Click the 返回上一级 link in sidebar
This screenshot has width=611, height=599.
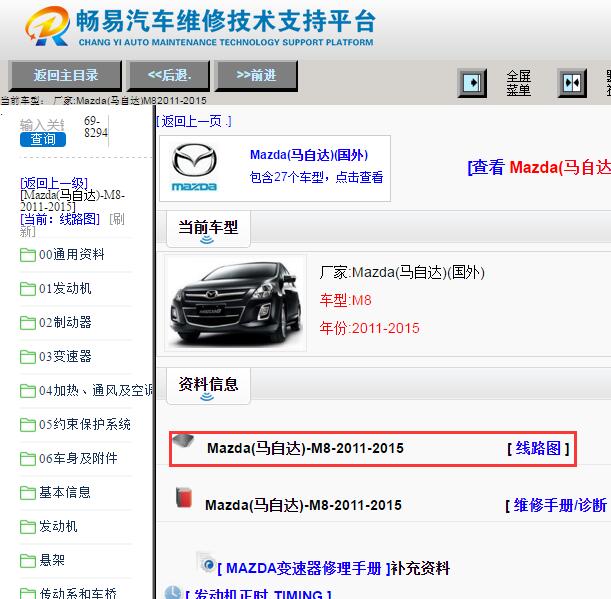click(54, 183)
